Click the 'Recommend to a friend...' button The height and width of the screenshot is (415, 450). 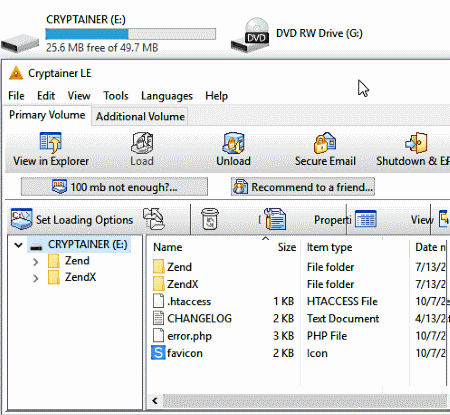(x=303, y=187)
